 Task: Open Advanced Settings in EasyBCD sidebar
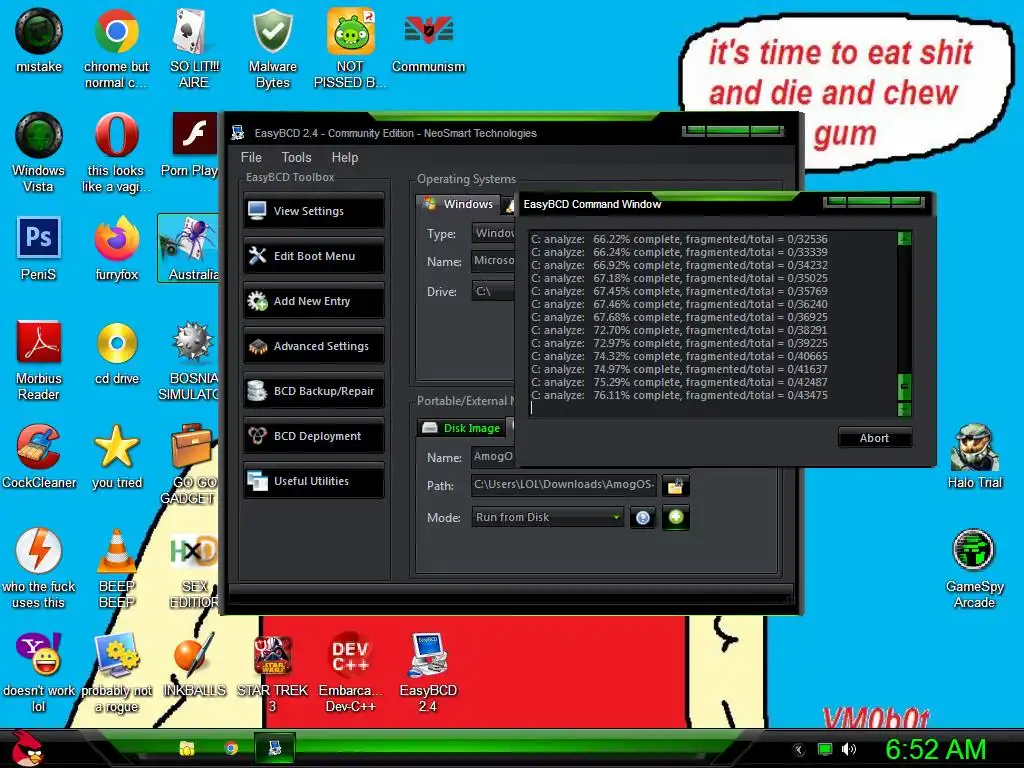313,346
